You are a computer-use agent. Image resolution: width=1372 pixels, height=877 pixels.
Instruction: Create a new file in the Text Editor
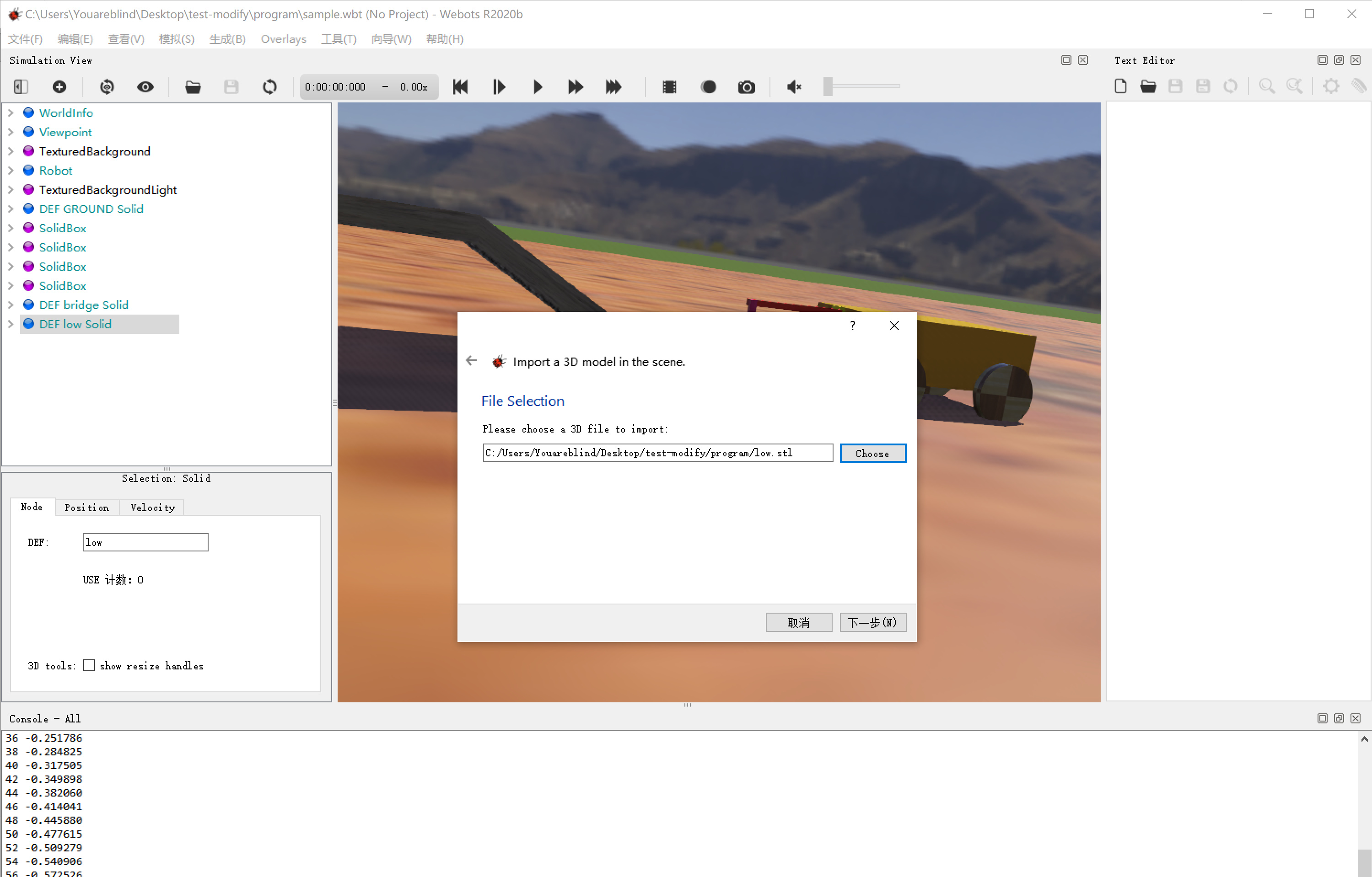coord(1120,86)
